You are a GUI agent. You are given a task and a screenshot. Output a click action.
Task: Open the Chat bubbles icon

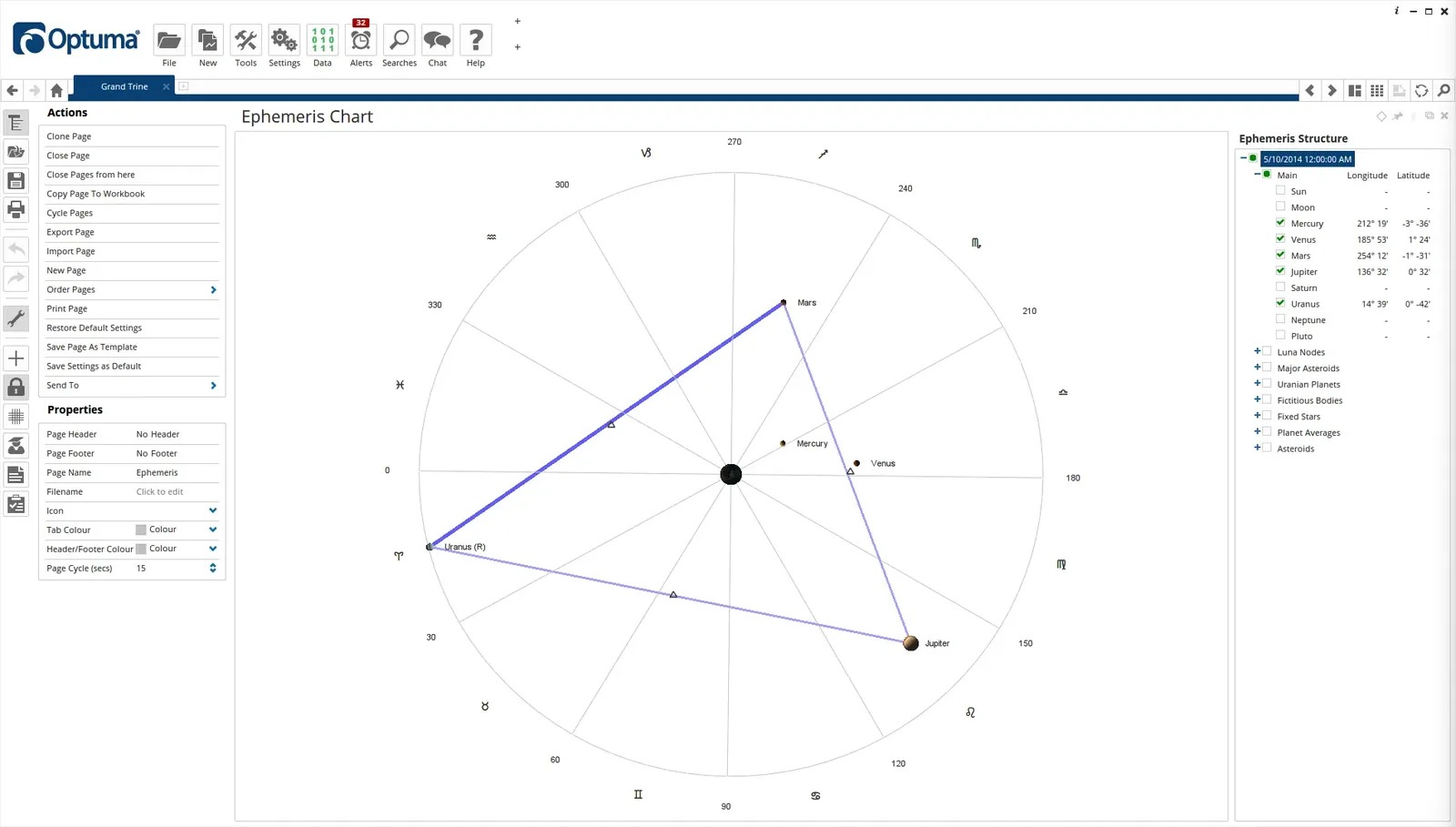coord(438,40)
